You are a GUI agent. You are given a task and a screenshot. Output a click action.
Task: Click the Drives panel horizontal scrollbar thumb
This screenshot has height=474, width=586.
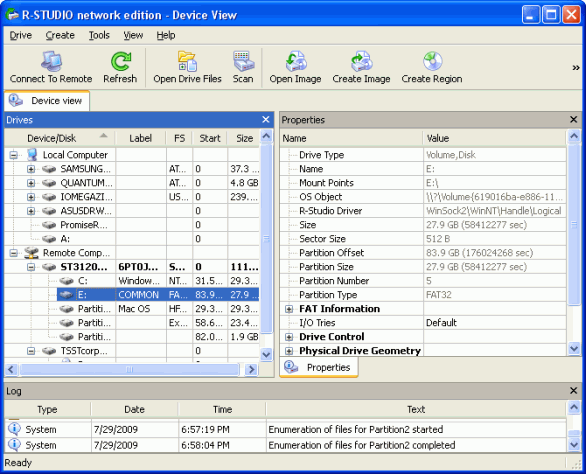[129, 369]
